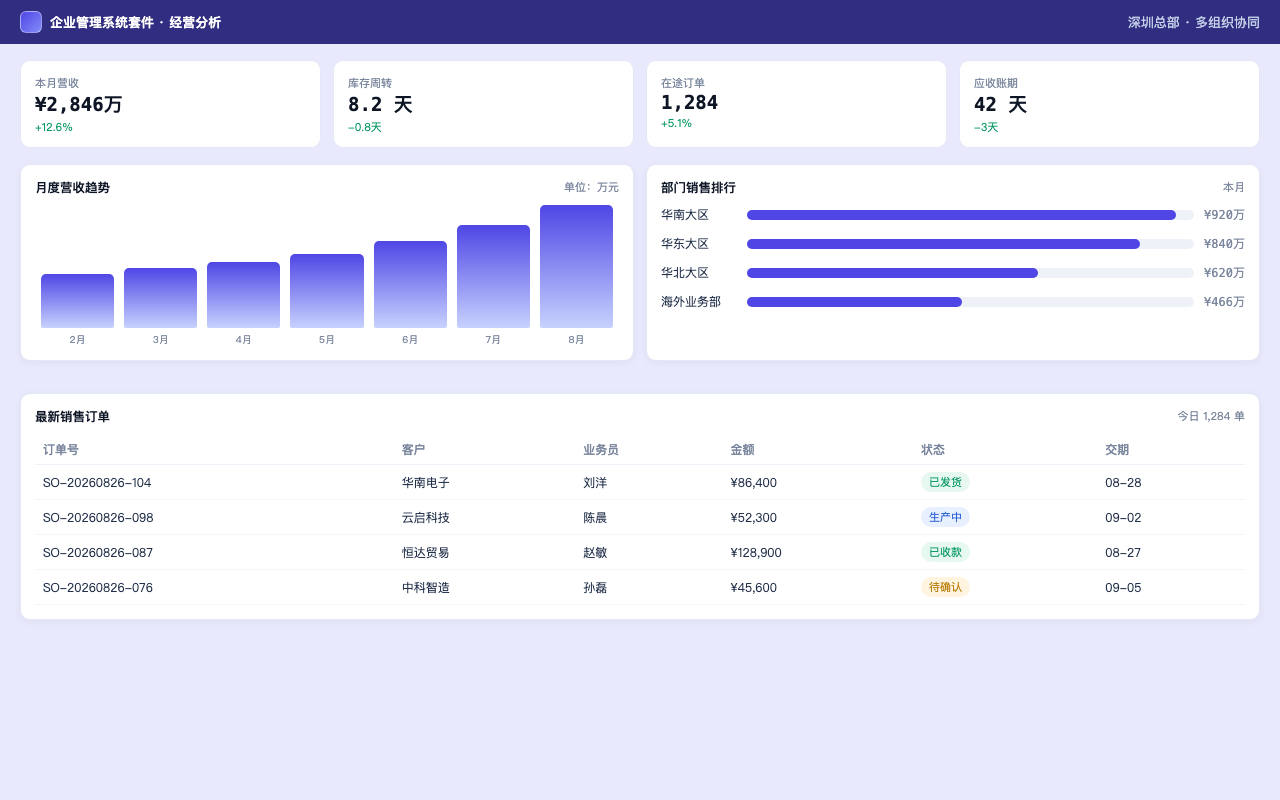Click the 7月 revenue bar

point(493,276)
